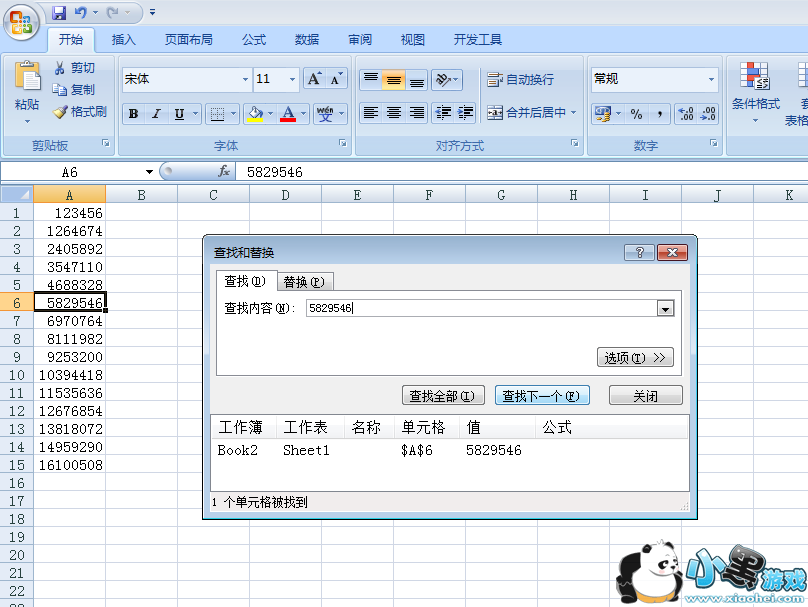
Task: Click the 关闭 button in dialog
Action: [646, 396]
